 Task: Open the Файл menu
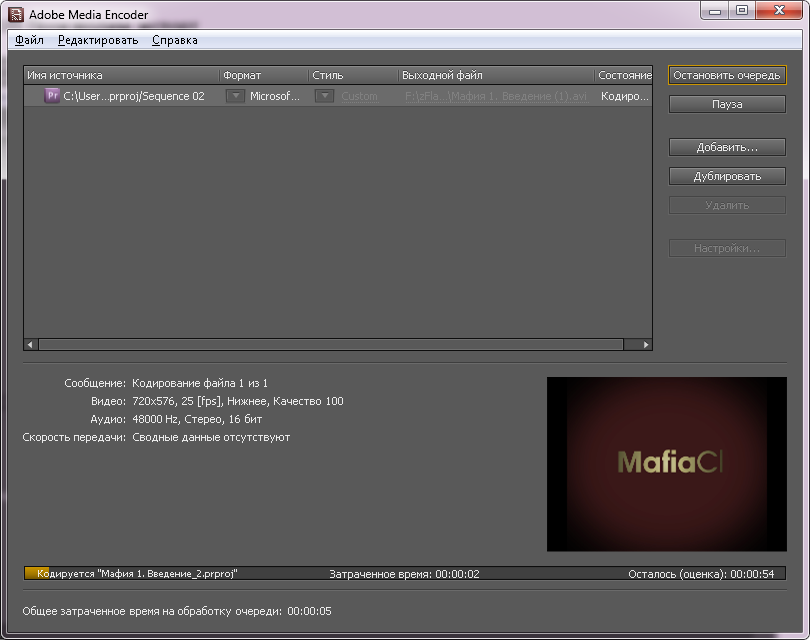(x=29, y=40)
